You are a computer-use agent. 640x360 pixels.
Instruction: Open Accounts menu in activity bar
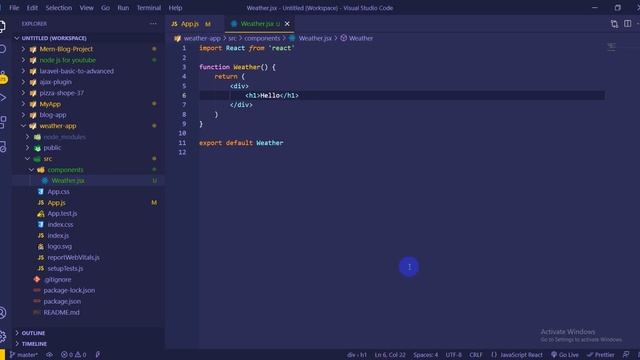pyautogui.click(x=2, y=313)
